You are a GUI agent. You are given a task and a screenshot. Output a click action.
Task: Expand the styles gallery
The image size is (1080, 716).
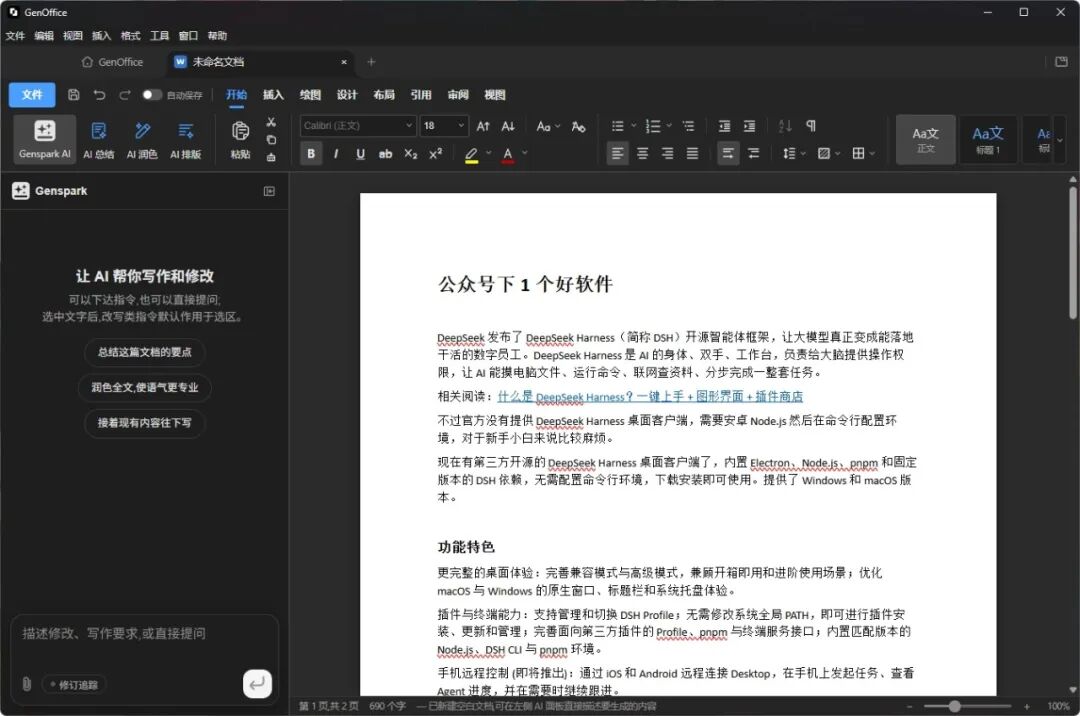tap(1060, 140)
